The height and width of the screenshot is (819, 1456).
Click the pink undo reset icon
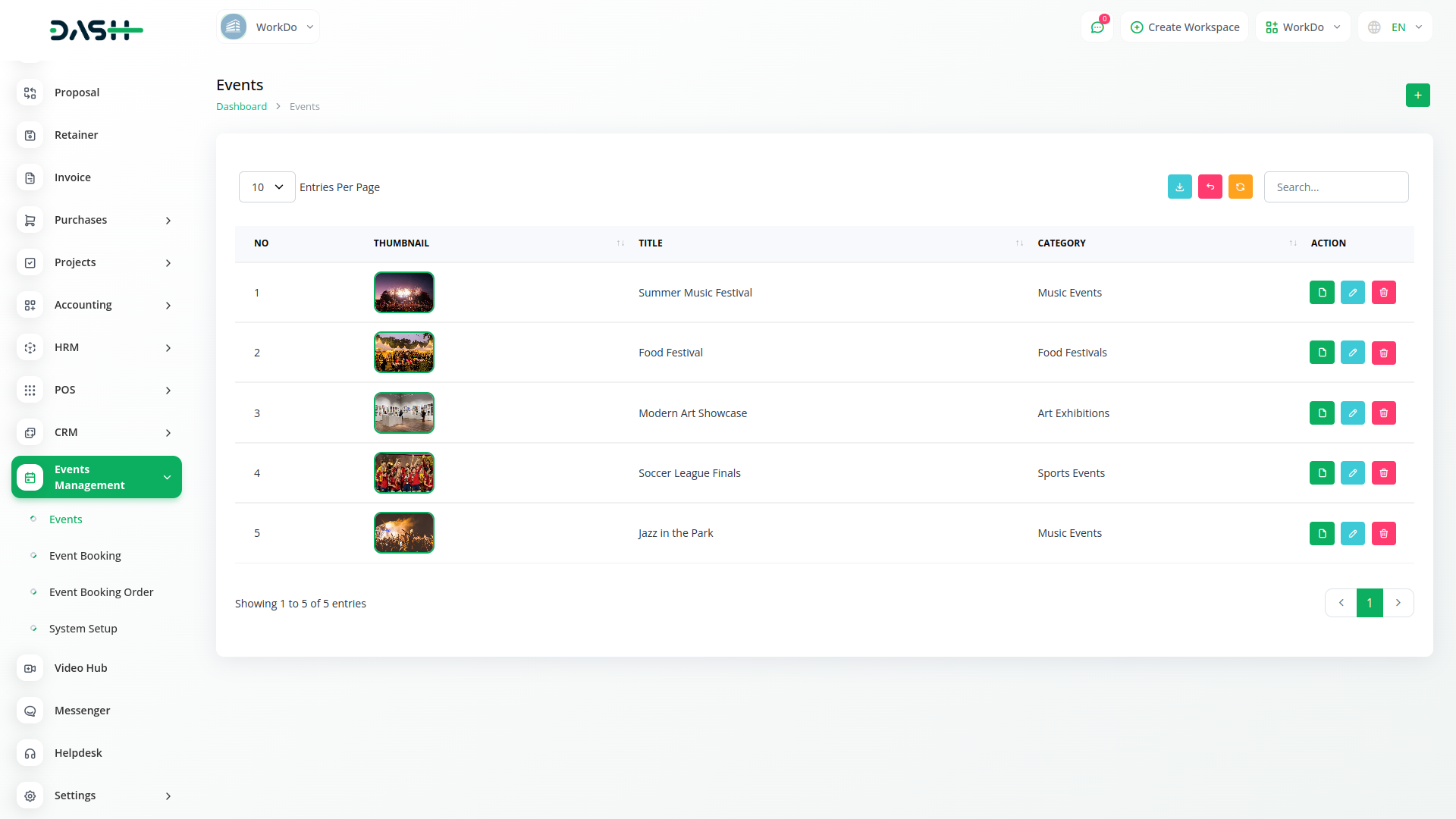pyautogui.click(x=1210, y=187)
